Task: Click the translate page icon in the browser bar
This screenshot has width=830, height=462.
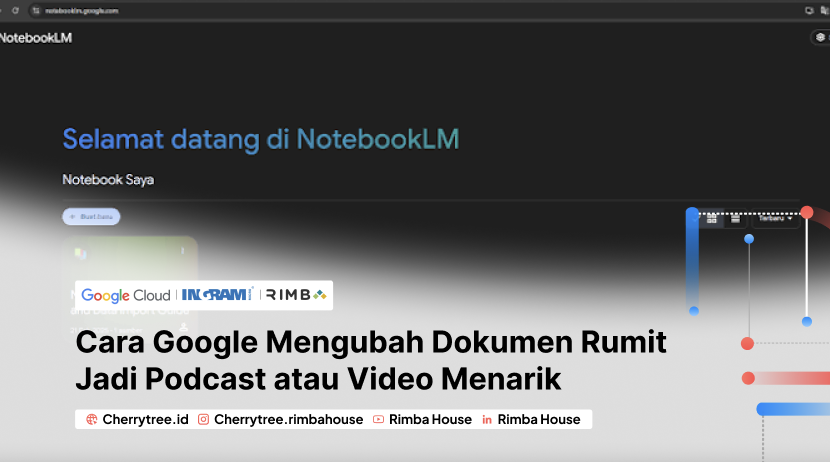Action: point(824,11)
